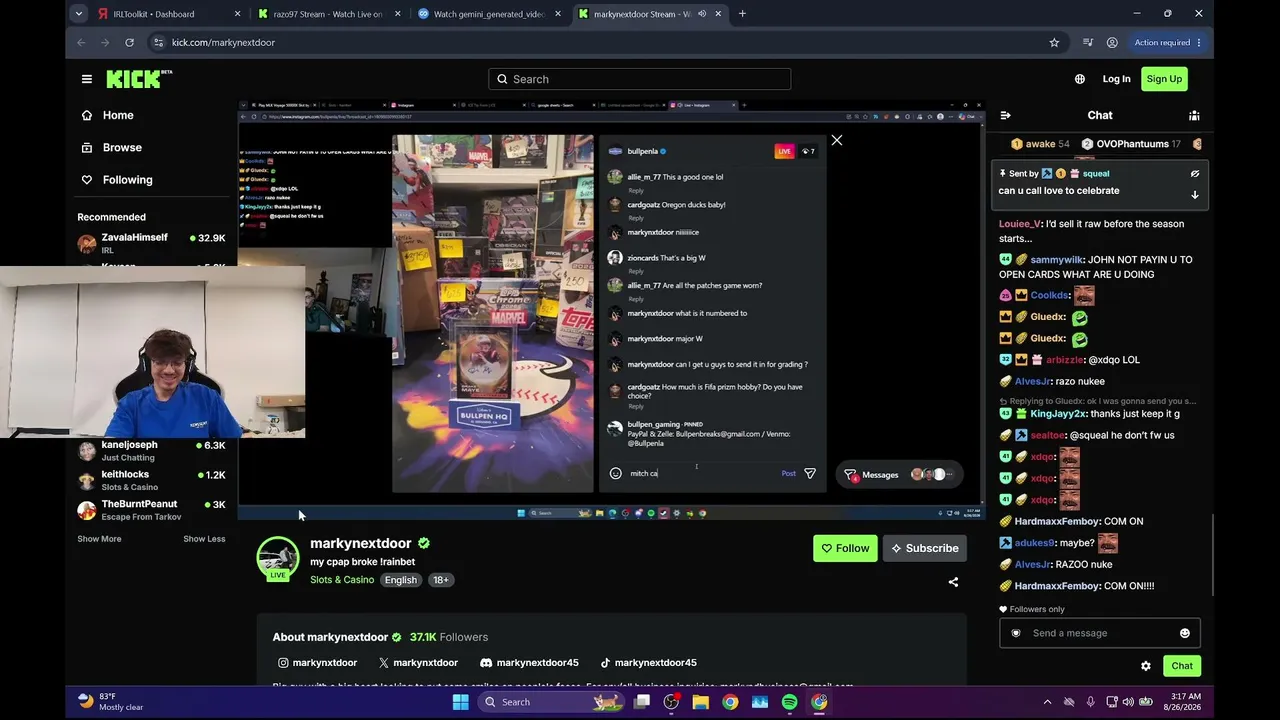1280x720 pixels.
Task: Follow markynextdoor channel
Action: coord(845,548)
